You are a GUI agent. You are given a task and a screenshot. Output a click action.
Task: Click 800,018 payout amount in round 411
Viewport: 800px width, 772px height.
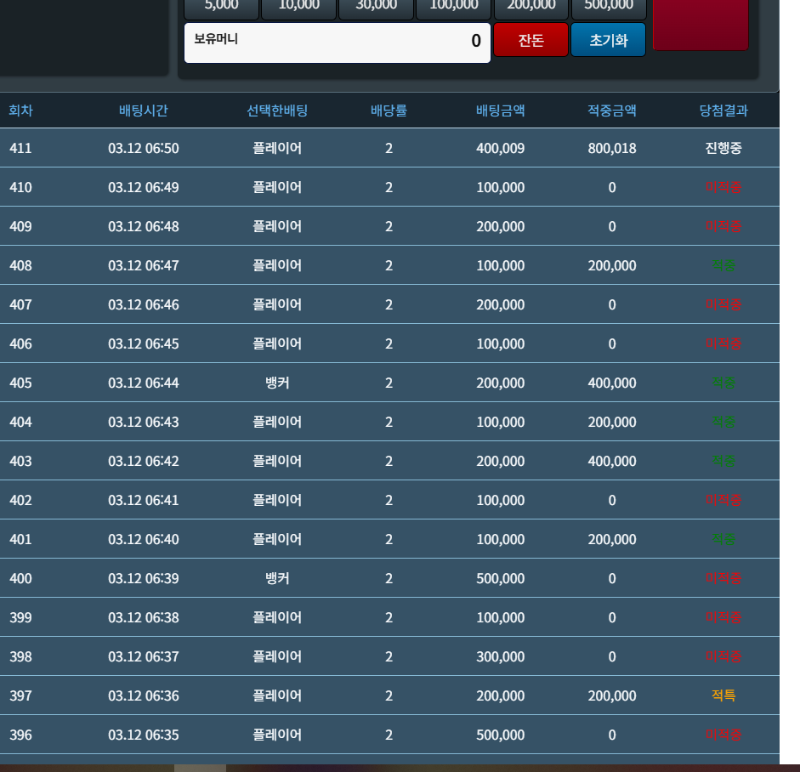click(x=612, y=149)
